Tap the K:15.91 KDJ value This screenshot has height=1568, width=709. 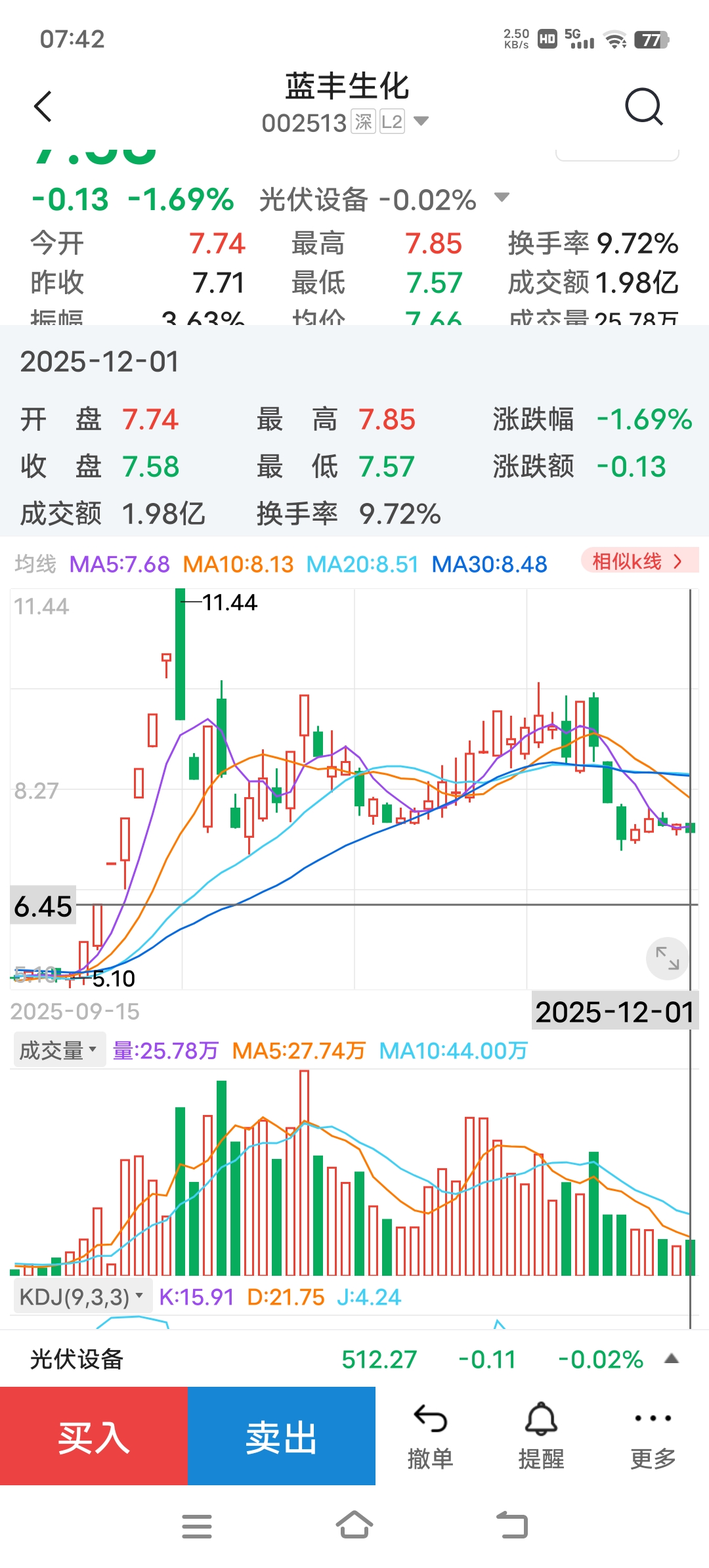196,1297
